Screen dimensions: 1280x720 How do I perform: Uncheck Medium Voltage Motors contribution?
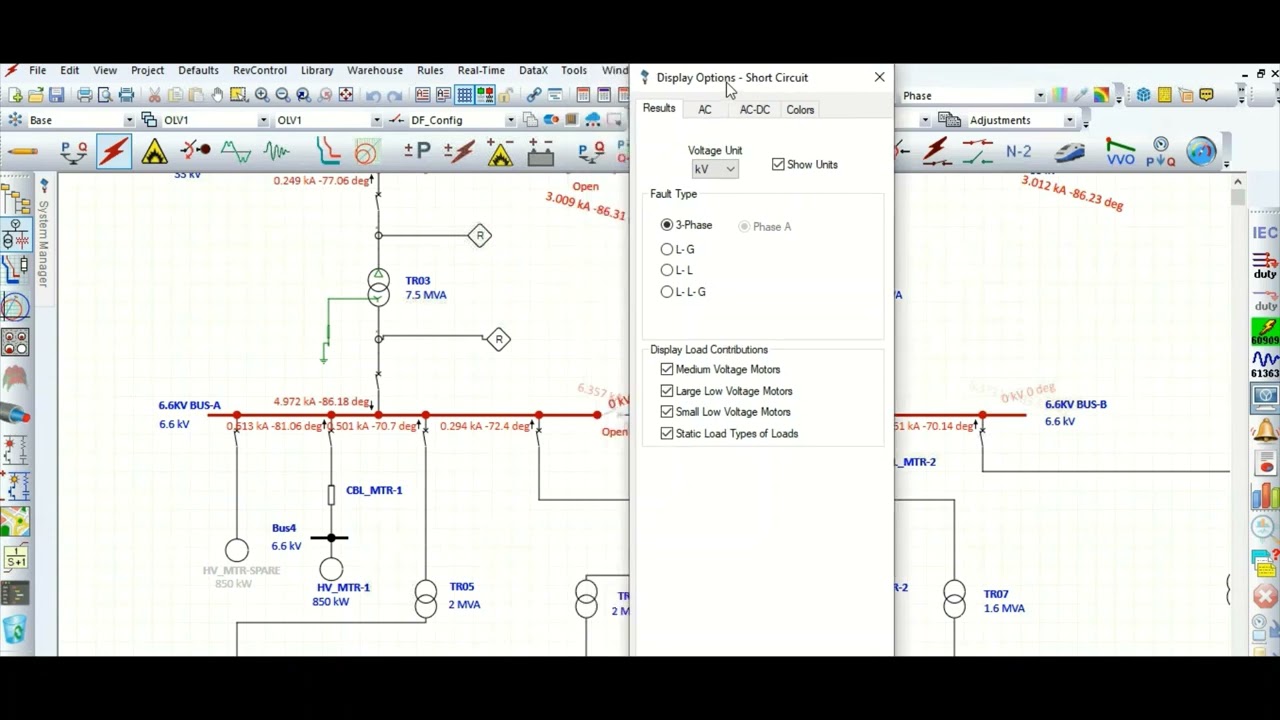coord(667,369)
